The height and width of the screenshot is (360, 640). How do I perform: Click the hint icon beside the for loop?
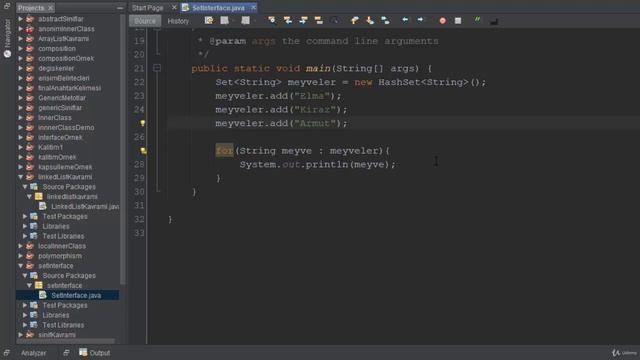(143, 151)
